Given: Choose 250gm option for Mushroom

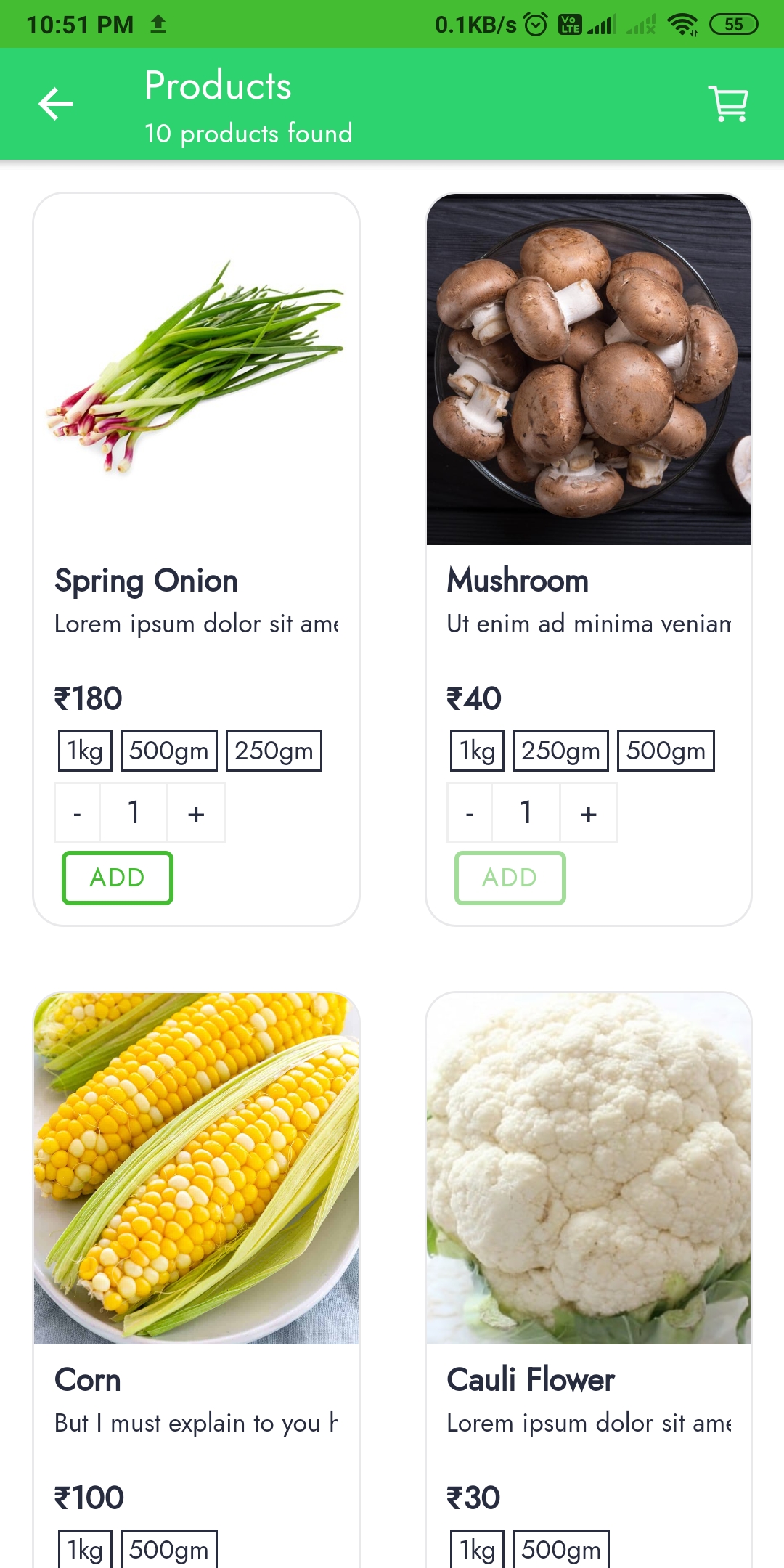Looking at the screenshot, I should (x=560, y=751).
